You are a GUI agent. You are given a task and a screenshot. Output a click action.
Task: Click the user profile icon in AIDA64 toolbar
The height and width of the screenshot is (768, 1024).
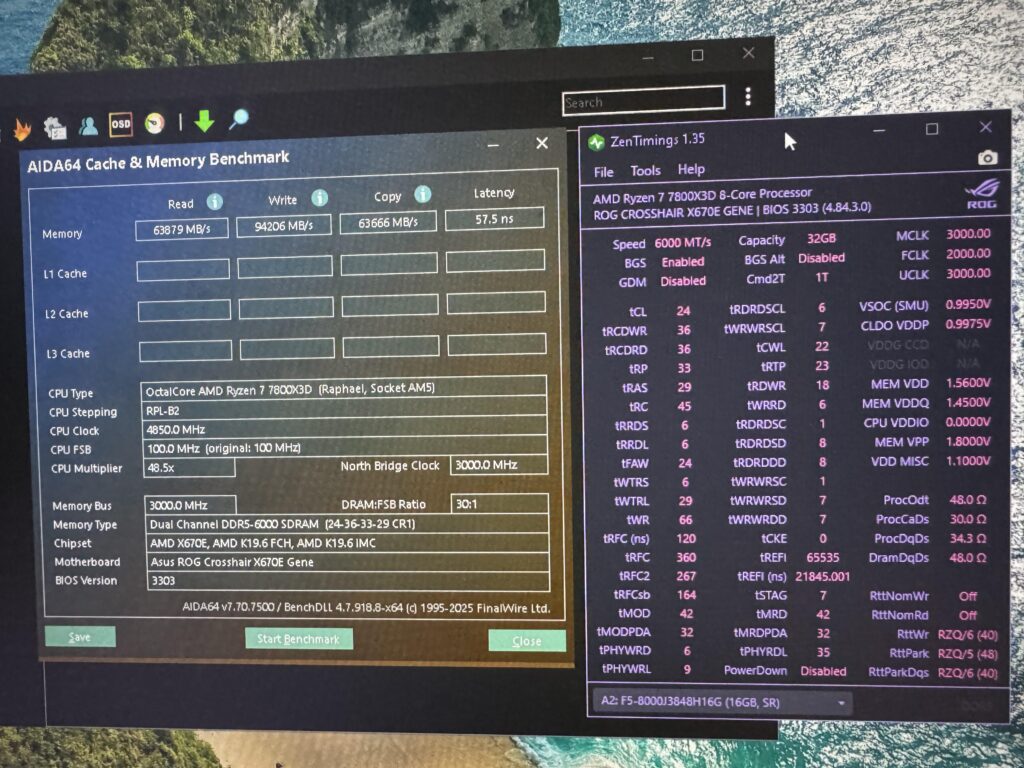pos(88,125)
